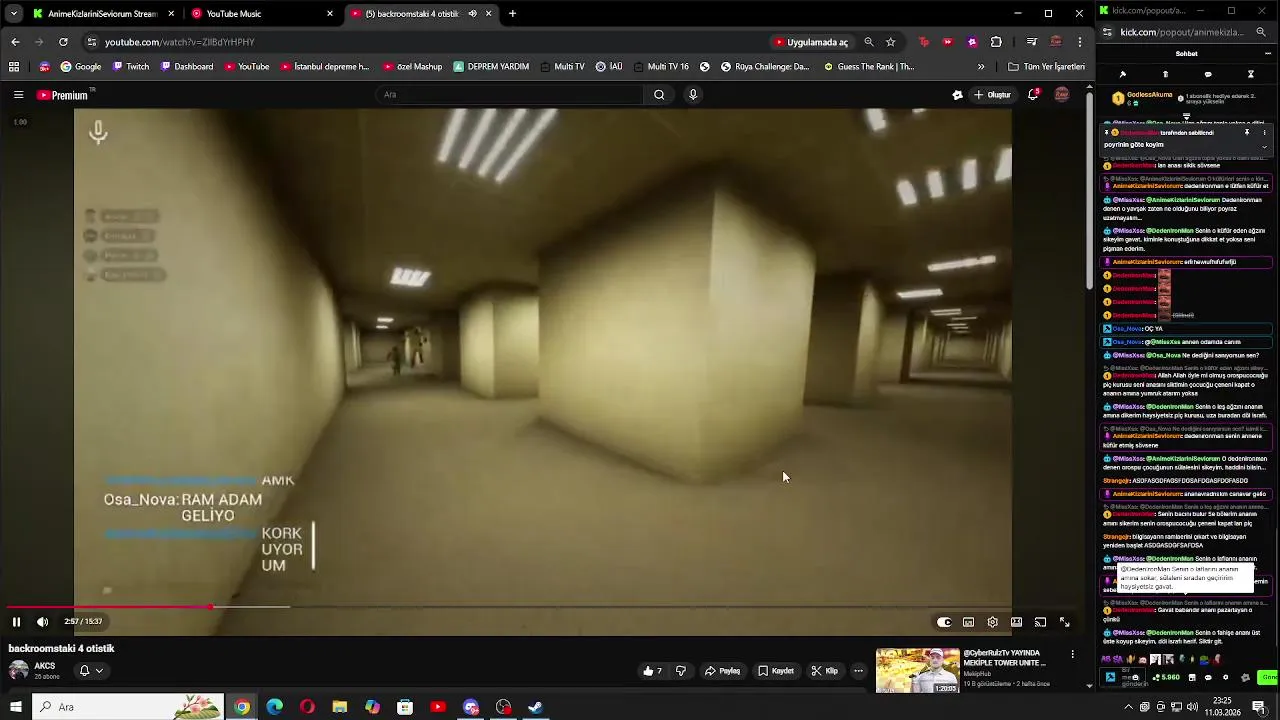Toggle subtitles in the video player
1280x720 pixels.
point(968,622)
